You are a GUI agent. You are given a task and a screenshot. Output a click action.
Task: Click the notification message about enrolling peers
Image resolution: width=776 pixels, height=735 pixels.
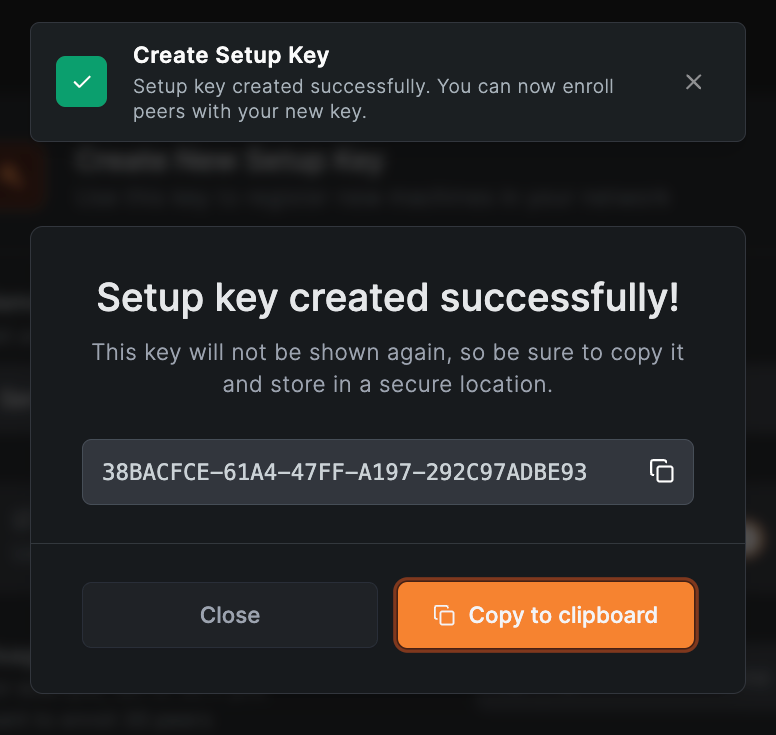373,98
